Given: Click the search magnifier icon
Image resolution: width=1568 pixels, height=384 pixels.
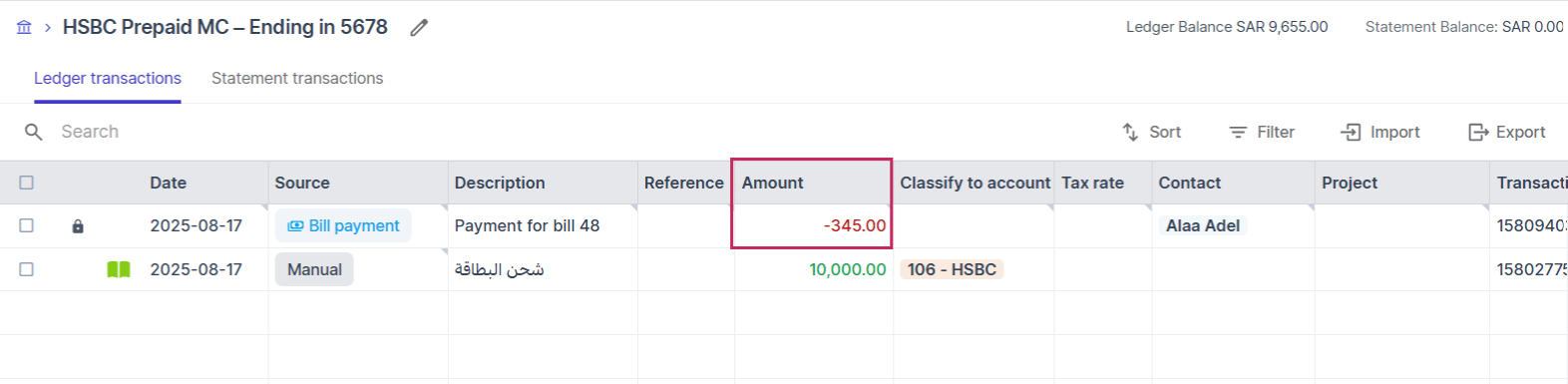Looking at the screenshot, I should 34,132.
